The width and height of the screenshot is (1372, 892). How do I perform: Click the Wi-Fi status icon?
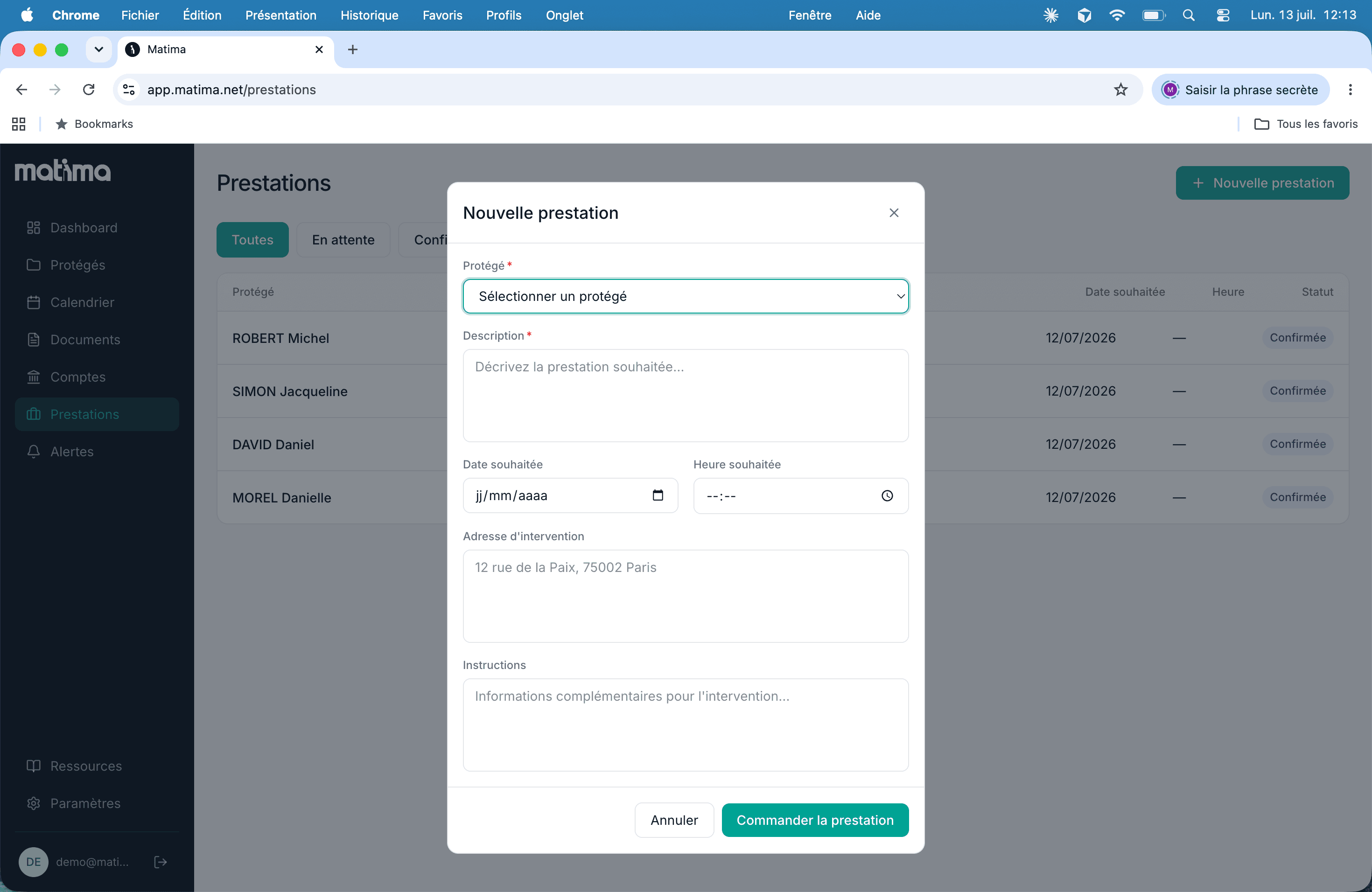(1117, 15)
